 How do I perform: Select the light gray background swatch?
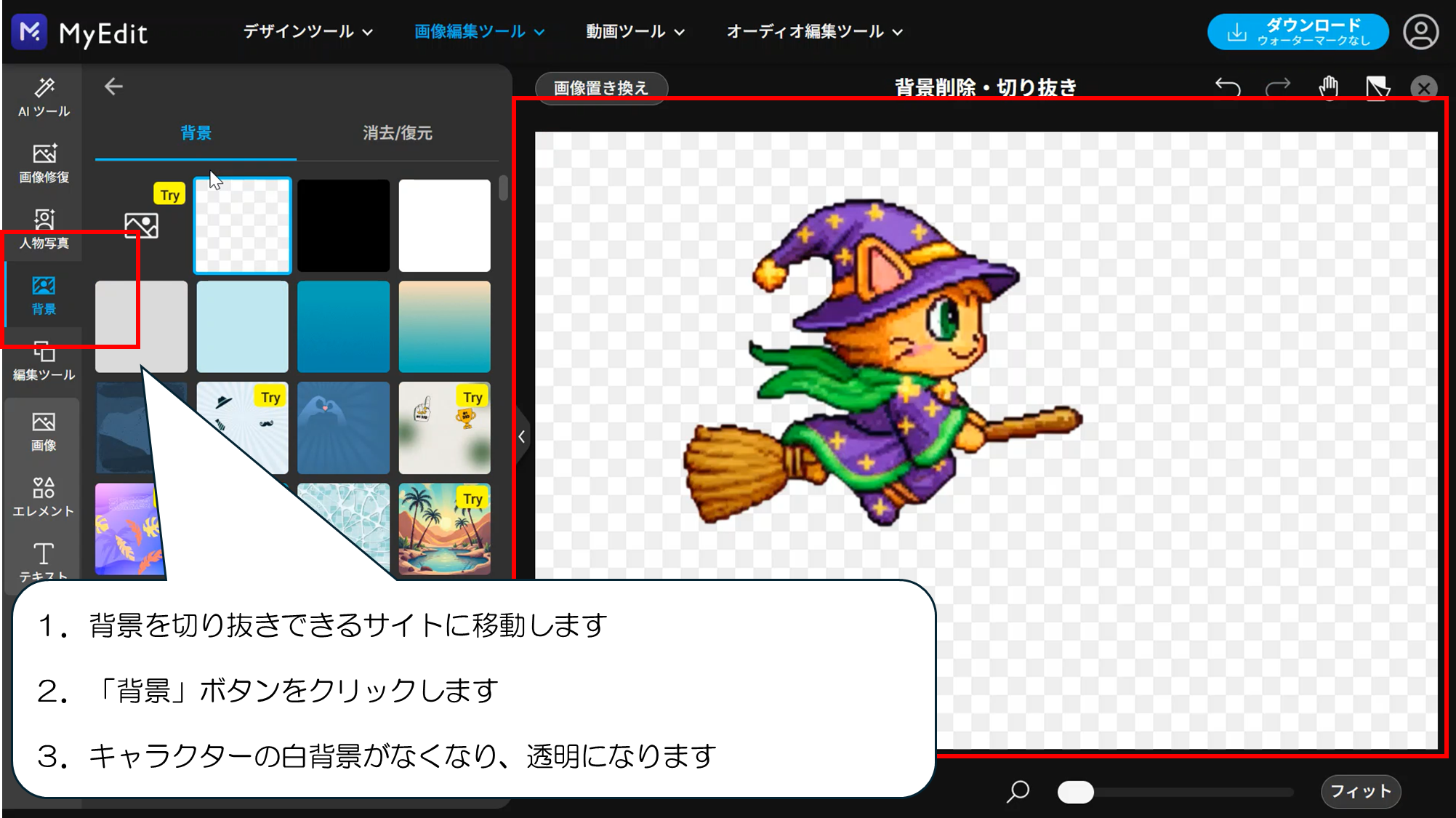[141, 326]
